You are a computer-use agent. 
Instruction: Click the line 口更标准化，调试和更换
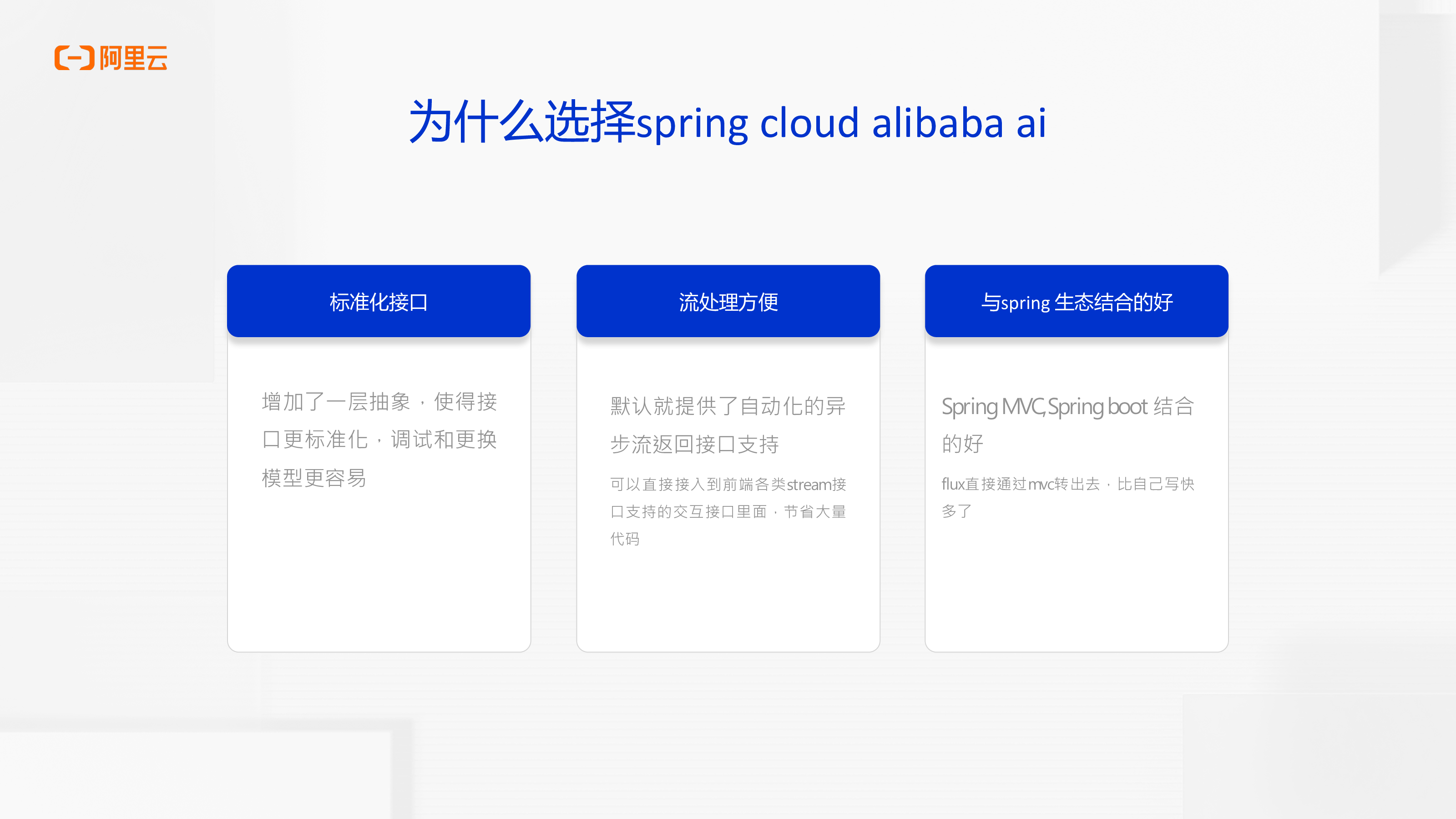(x=379, y=440)
